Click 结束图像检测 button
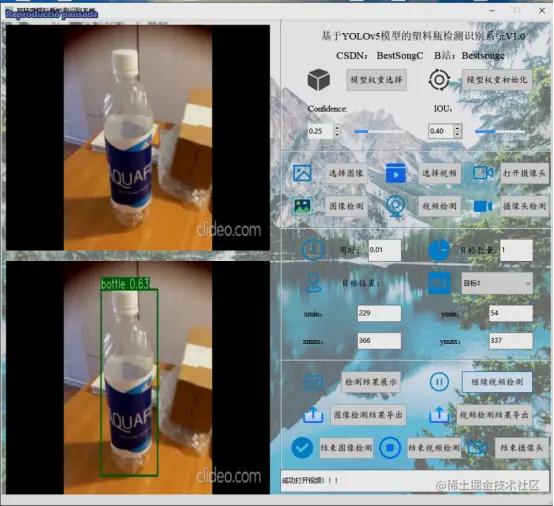 (x=346, y=448)
